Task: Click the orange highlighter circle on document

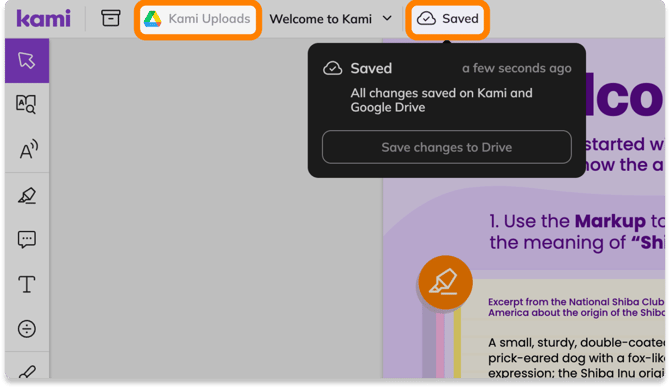Action: (x=445, y=282)
